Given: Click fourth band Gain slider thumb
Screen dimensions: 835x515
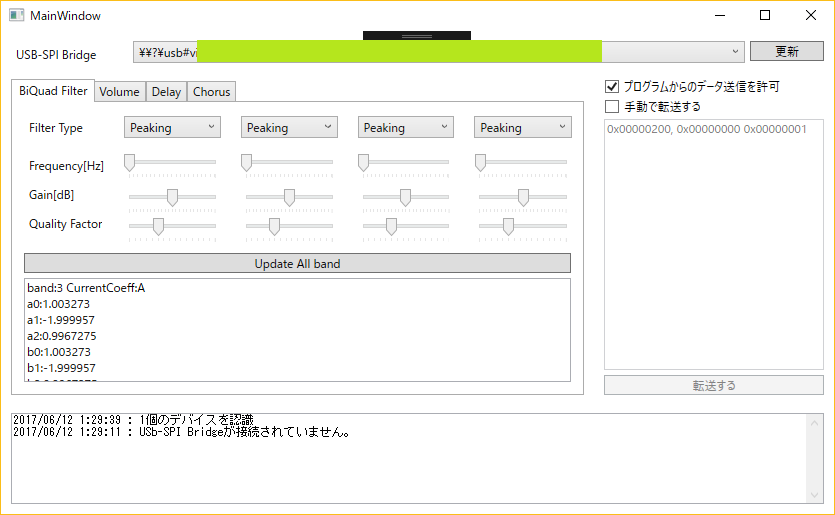Looking at the screenshot, I should (x=523, y=197).
